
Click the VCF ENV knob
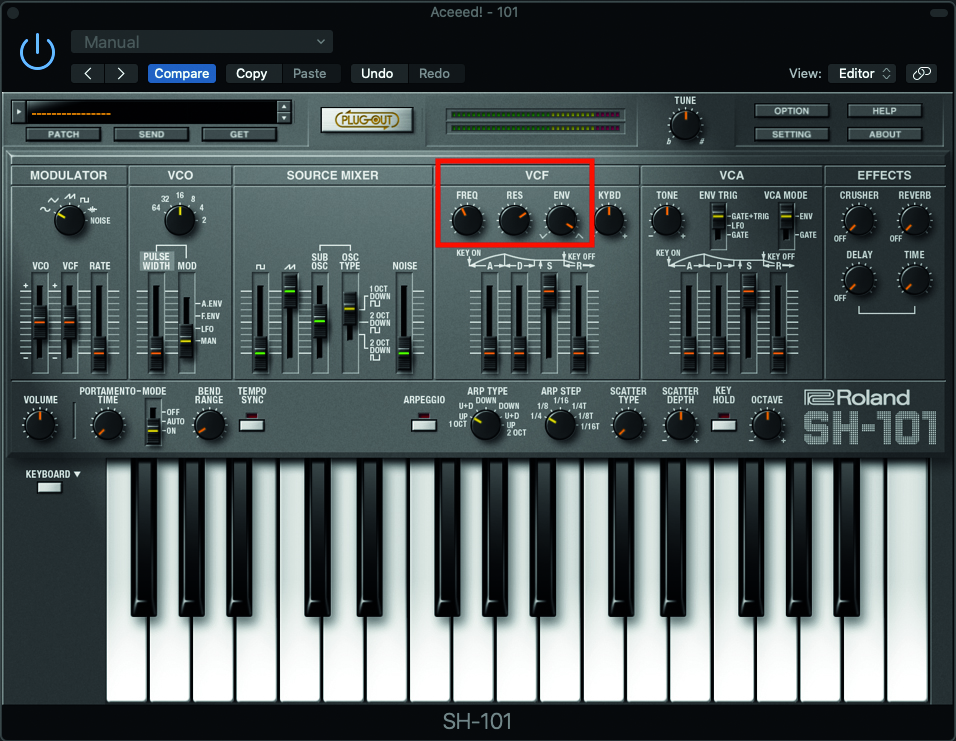tap(561, 220)
